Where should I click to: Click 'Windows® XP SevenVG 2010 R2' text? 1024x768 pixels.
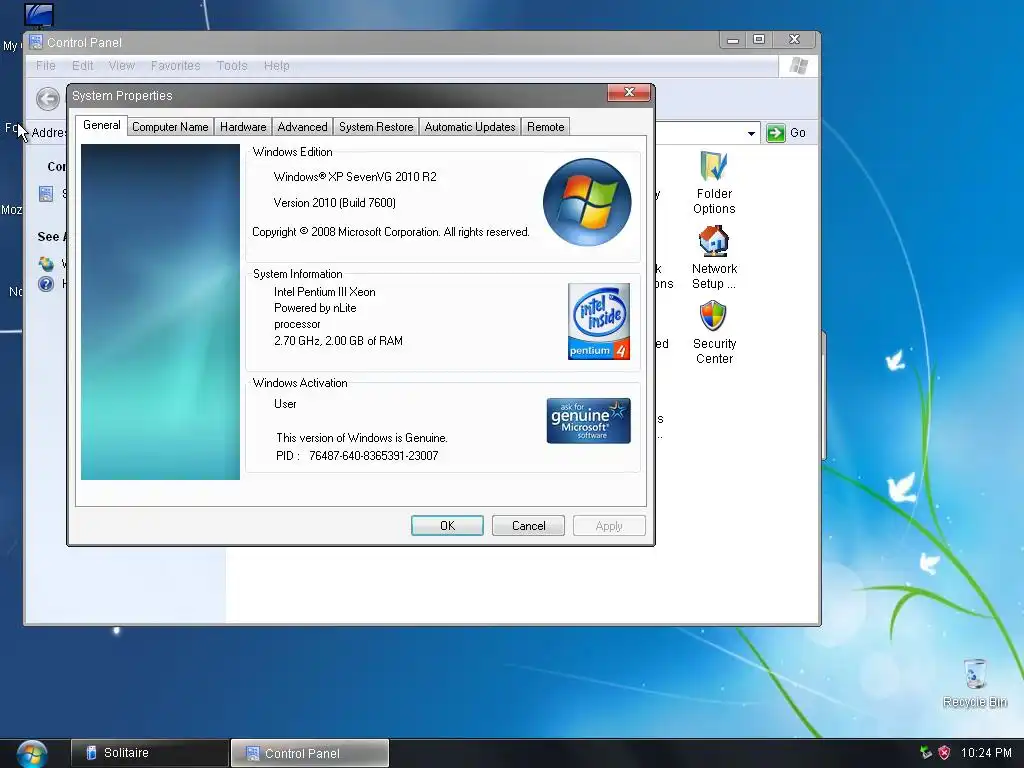355,177
